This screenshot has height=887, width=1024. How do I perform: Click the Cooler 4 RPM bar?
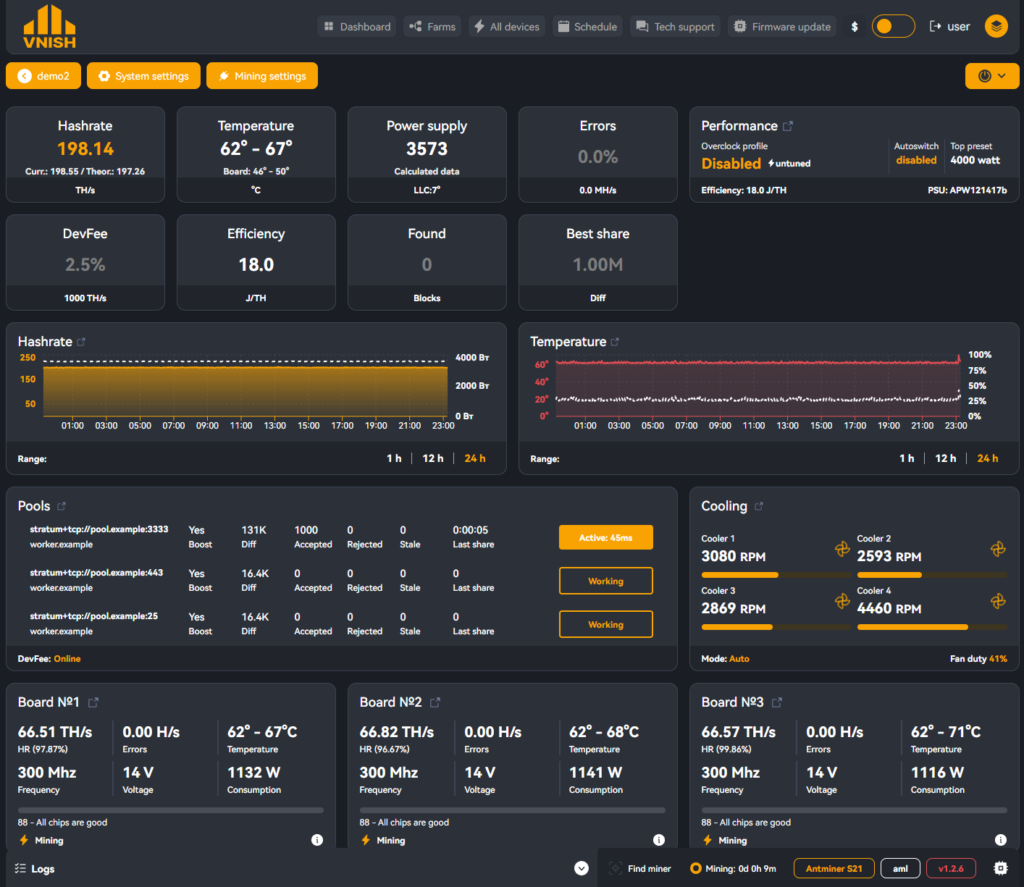[932, 627]
